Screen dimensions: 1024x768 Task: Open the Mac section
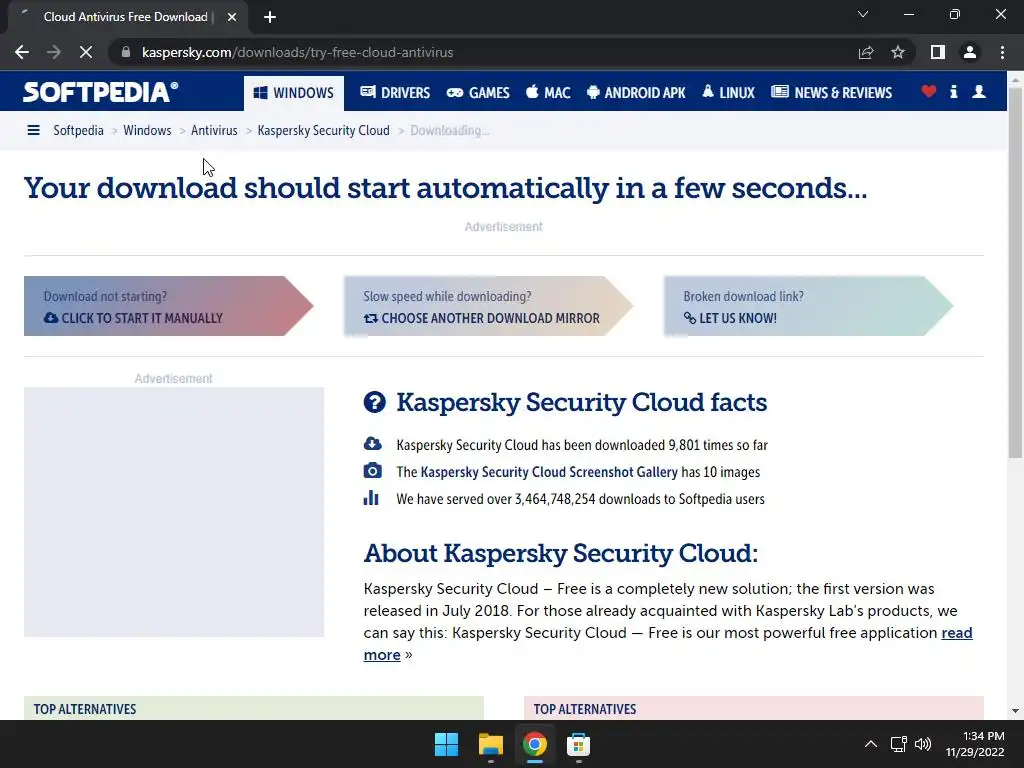[x=549, y=93]
